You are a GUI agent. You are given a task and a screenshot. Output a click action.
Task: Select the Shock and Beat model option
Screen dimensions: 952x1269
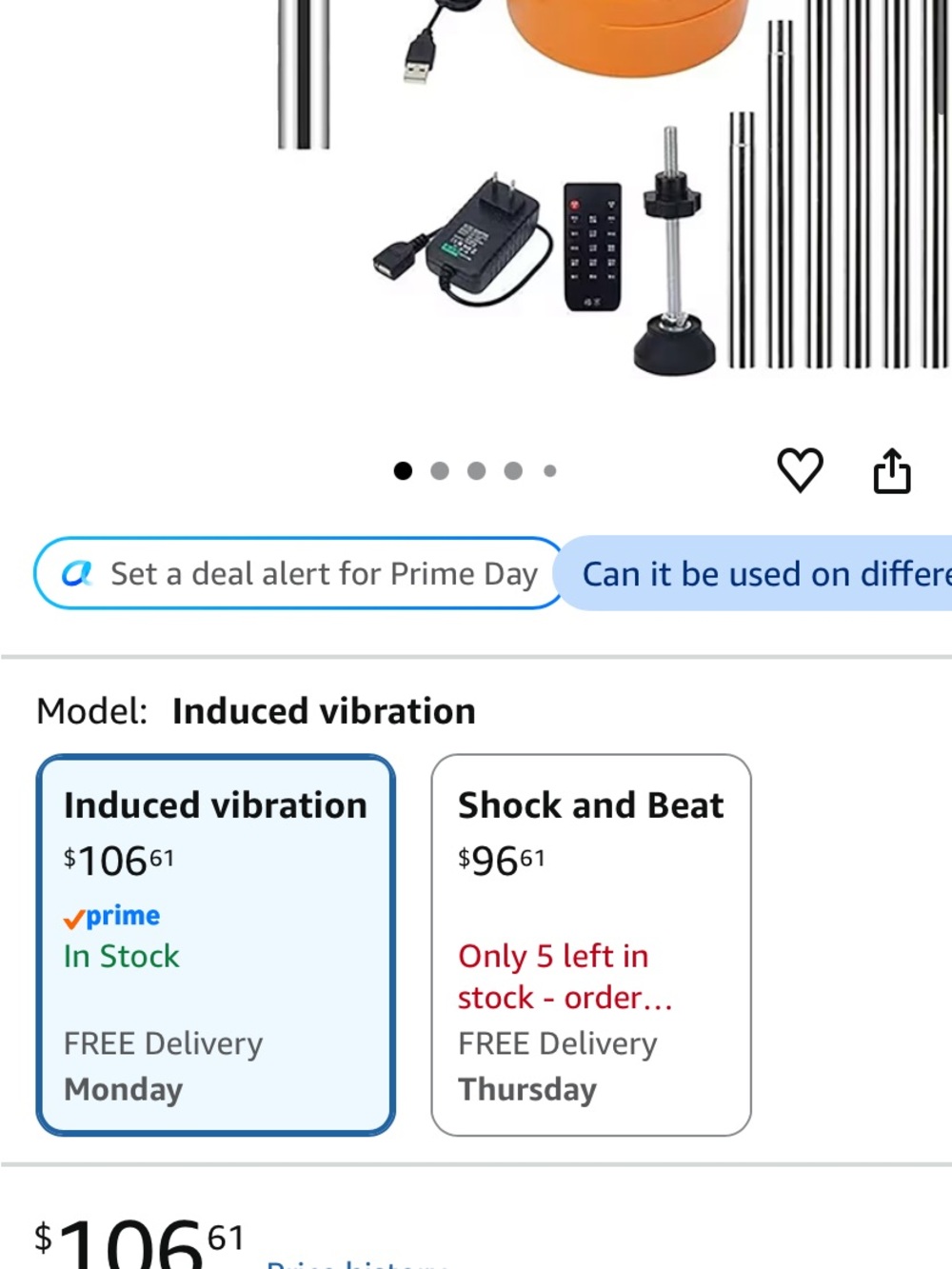pyautogui.click(x=591, y=945)
